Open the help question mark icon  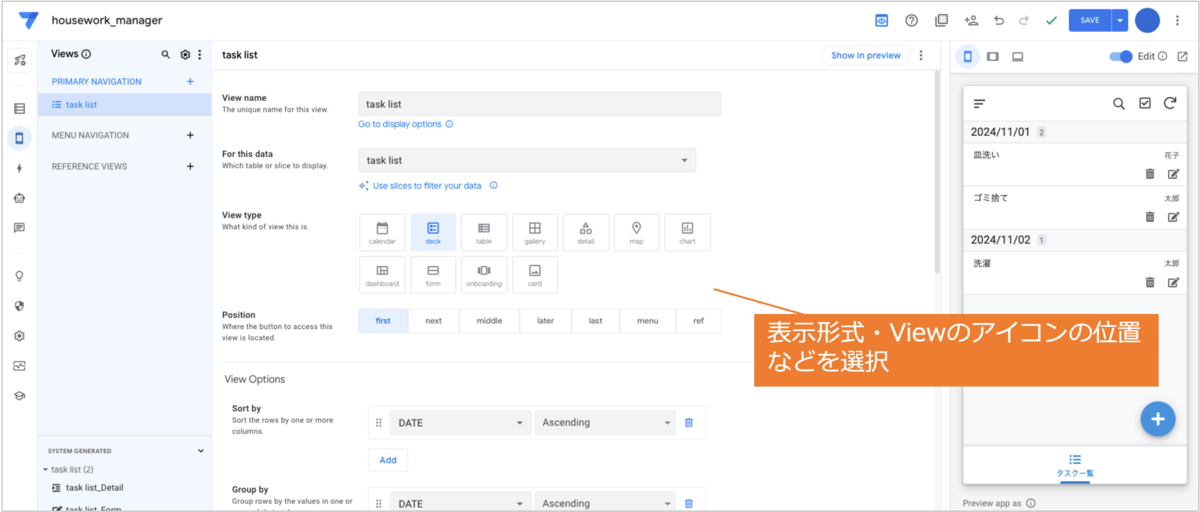[x=911, y=20]
